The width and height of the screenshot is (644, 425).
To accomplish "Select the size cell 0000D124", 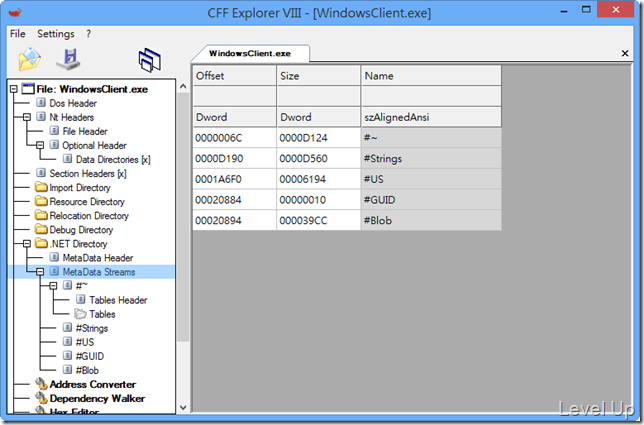I will [x=319, y=138].
